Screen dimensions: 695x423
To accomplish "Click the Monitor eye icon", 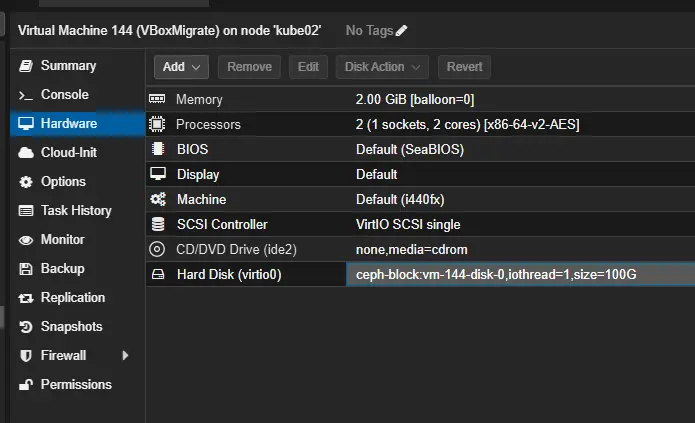I will click(26, 240).
